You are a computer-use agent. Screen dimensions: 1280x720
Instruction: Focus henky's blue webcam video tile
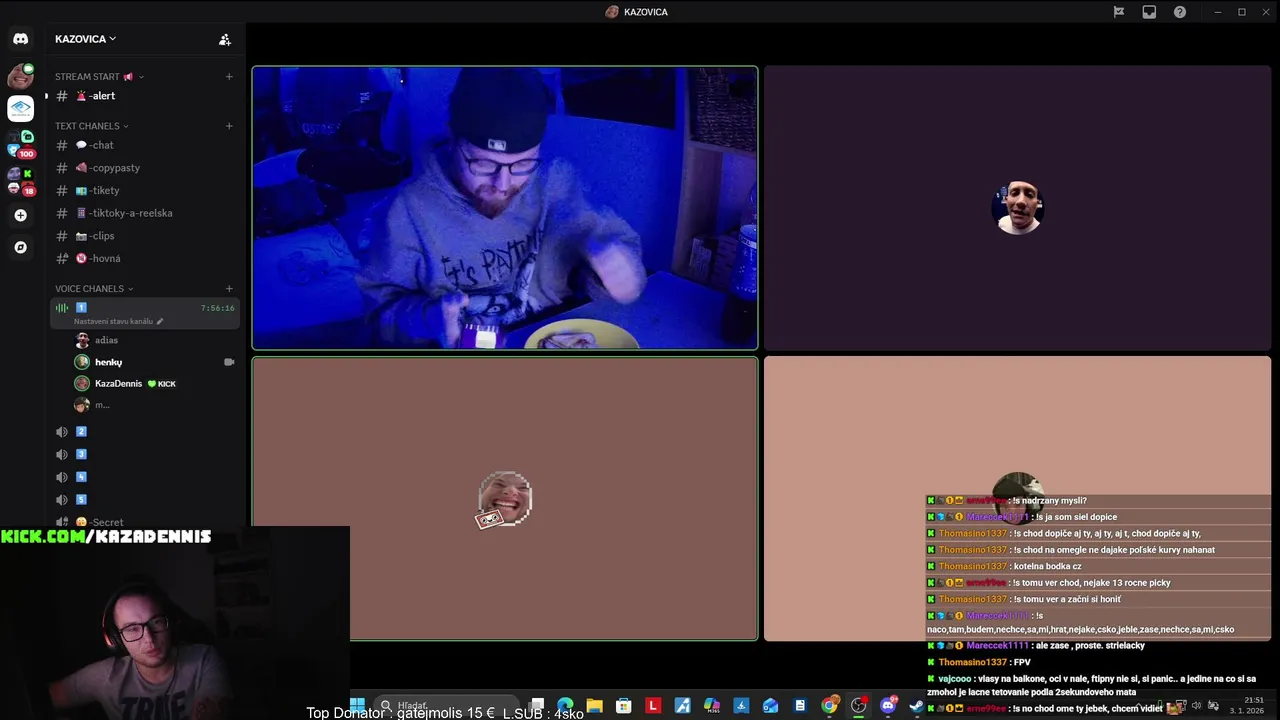tap(505, 208)
